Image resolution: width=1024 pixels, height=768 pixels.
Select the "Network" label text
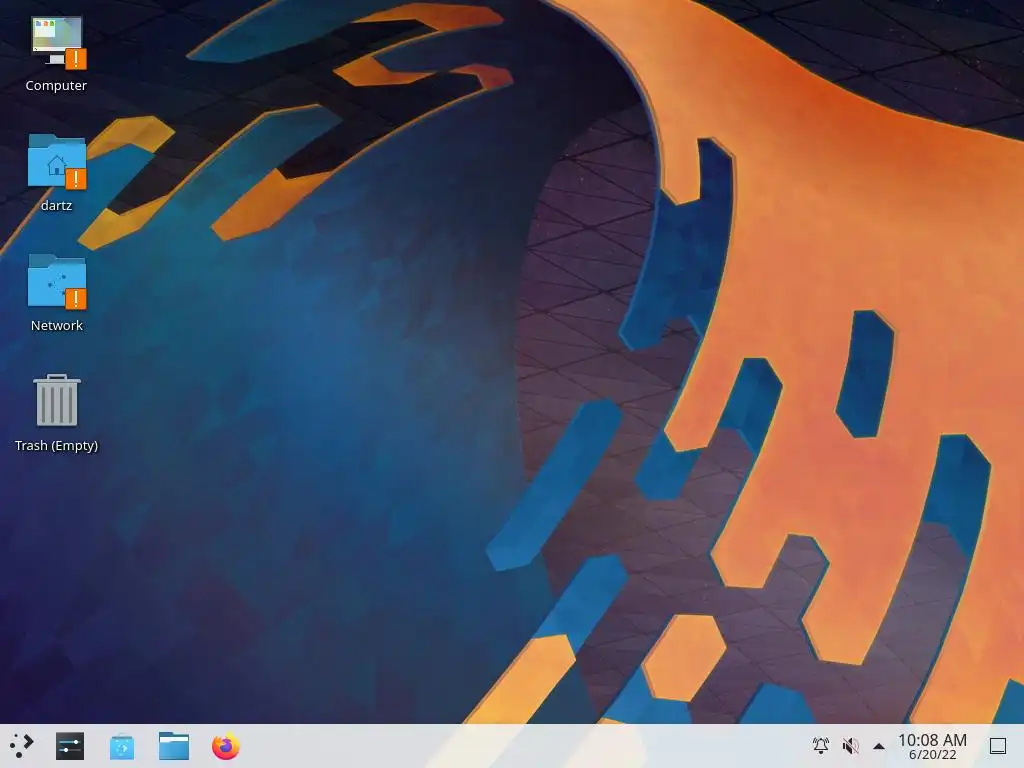57,325
